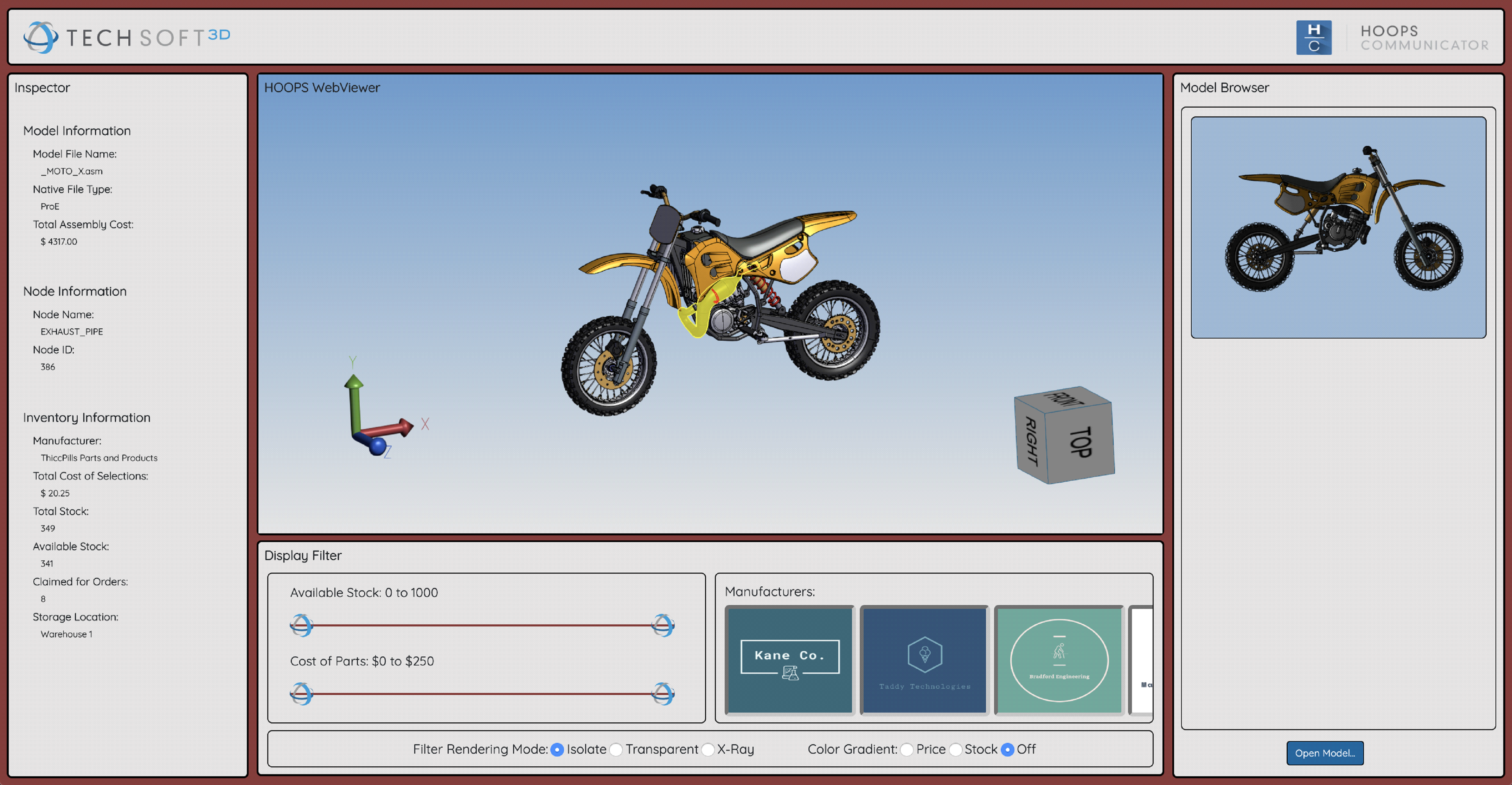Select the Stock color gradient option
This screenshot has height=785, width=1512.
point(957,749)
